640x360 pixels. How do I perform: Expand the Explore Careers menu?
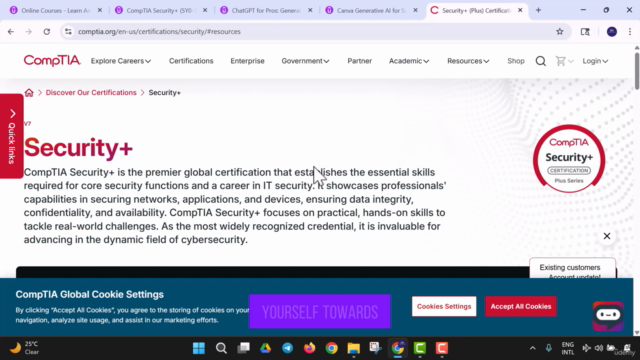[x=121, y=61]
